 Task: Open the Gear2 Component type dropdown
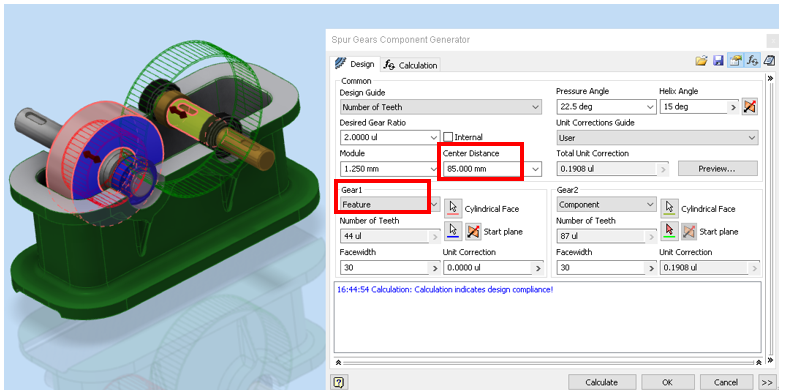606,204
